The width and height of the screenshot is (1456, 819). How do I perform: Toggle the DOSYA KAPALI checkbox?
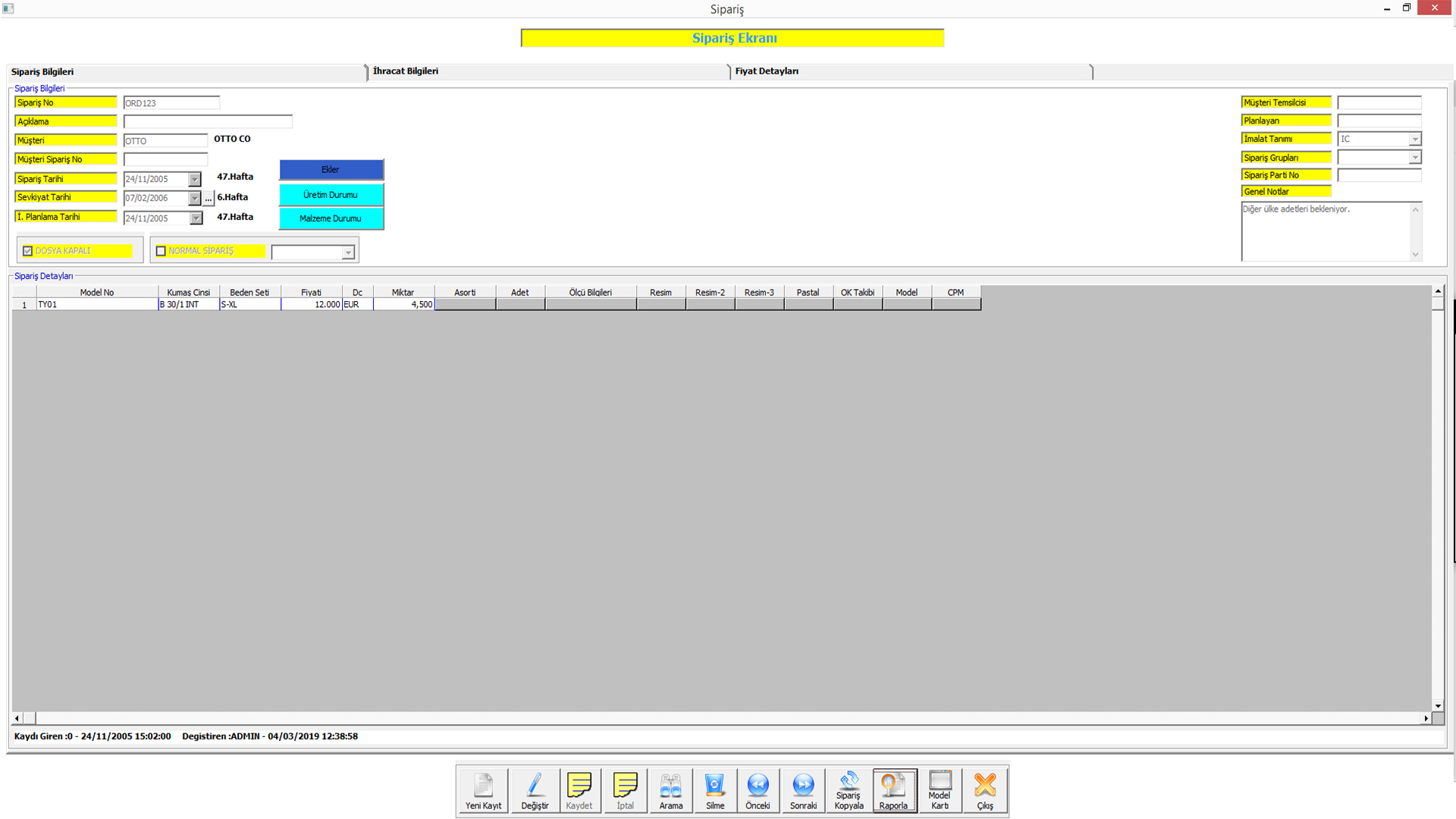(28, 251)
